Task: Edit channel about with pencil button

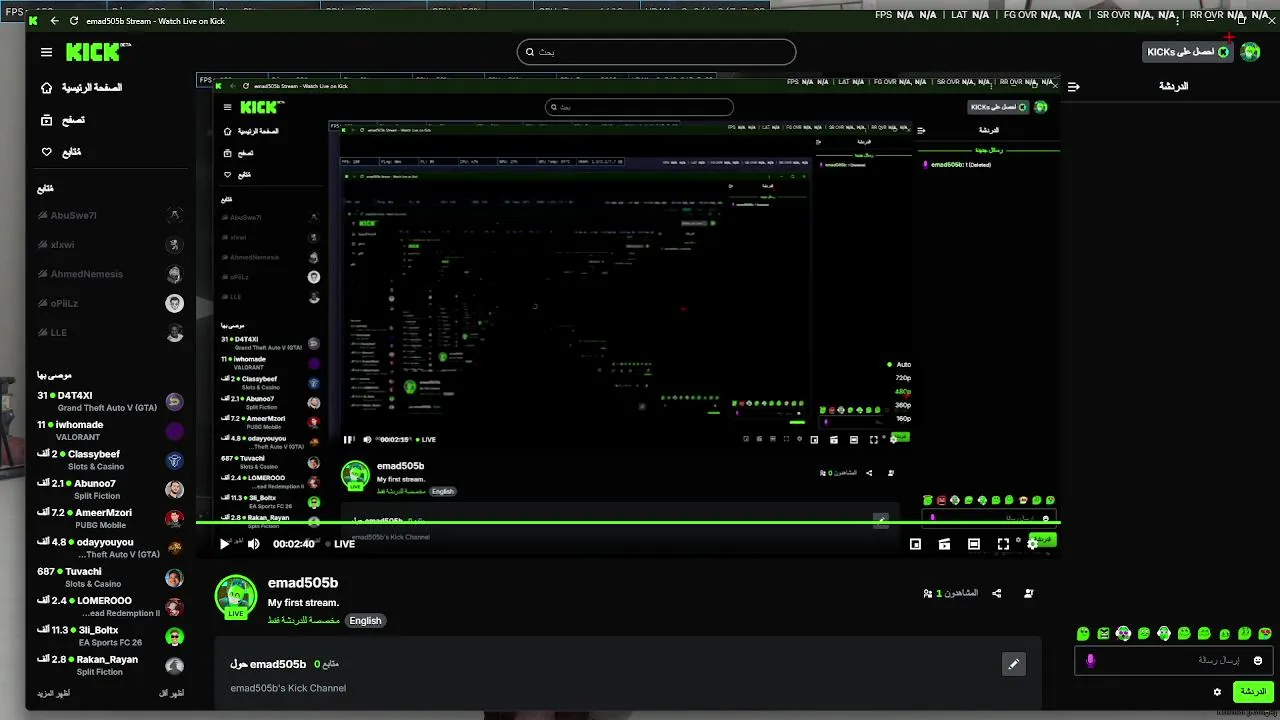Action: pyautogui.click(x=1013, y=664)
